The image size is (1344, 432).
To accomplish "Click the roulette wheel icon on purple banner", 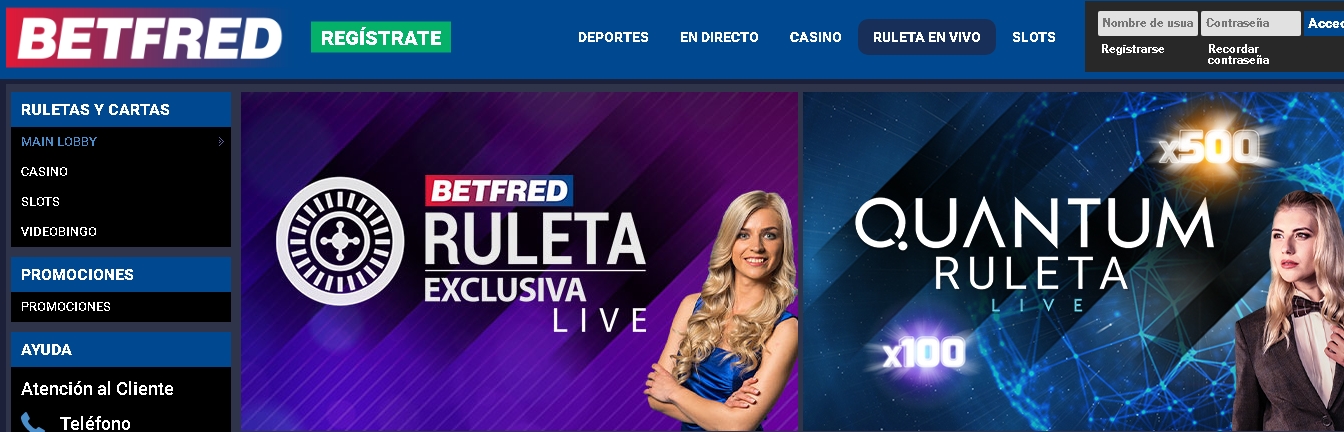I will pos(339,240).
